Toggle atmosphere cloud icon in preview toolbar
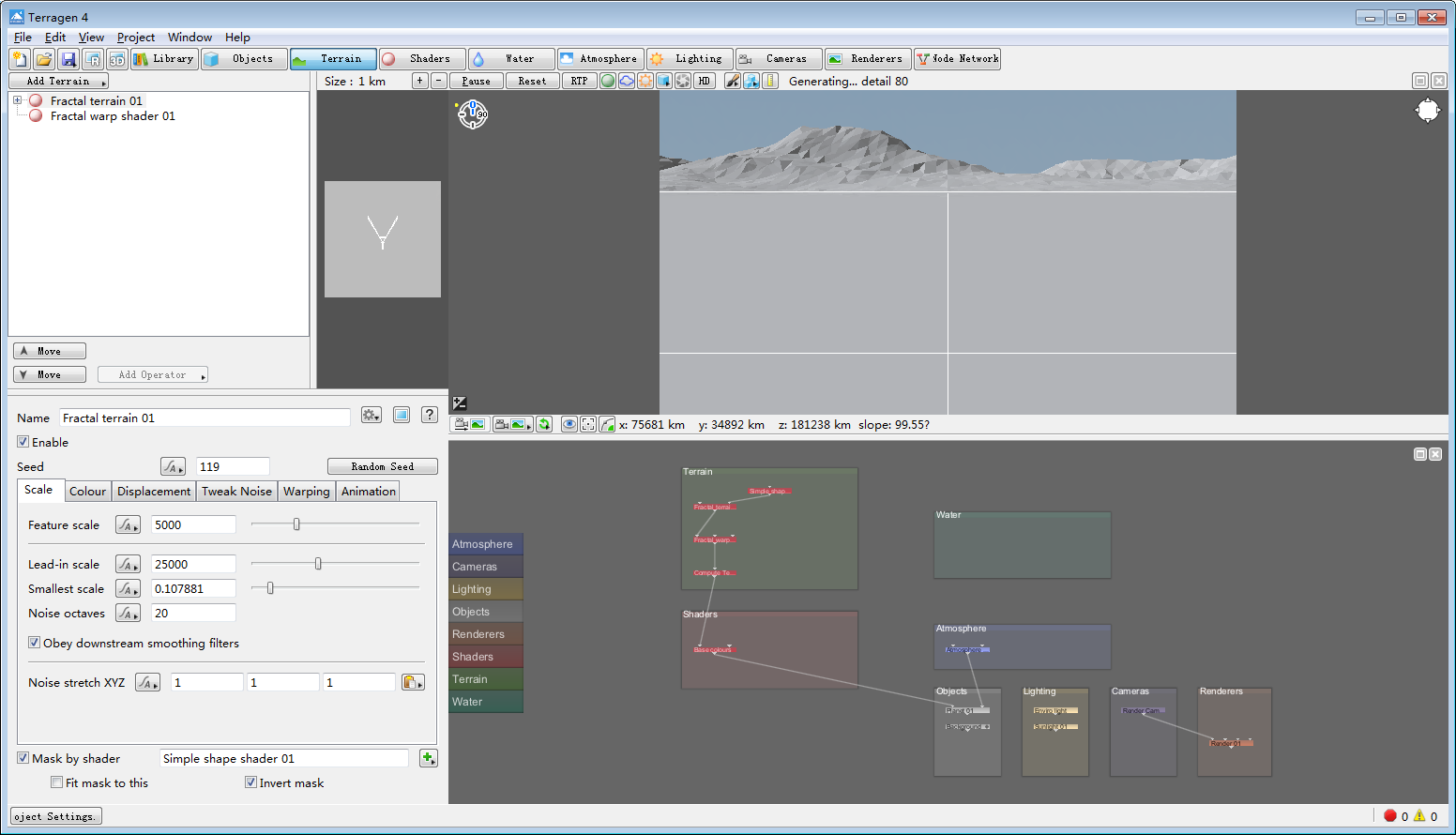1456x835 pixels. (x=627, y=81)
